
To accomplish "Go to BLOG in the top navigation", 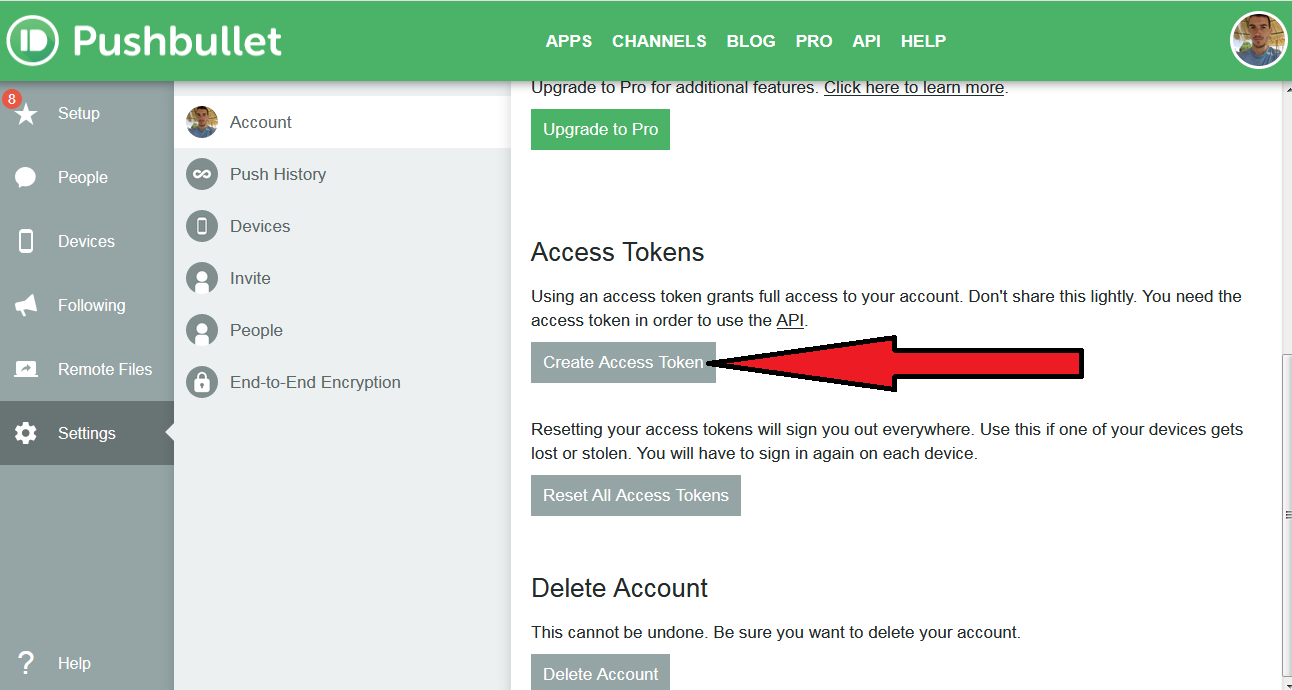I will pyautogui.click(x=751, y=41).
